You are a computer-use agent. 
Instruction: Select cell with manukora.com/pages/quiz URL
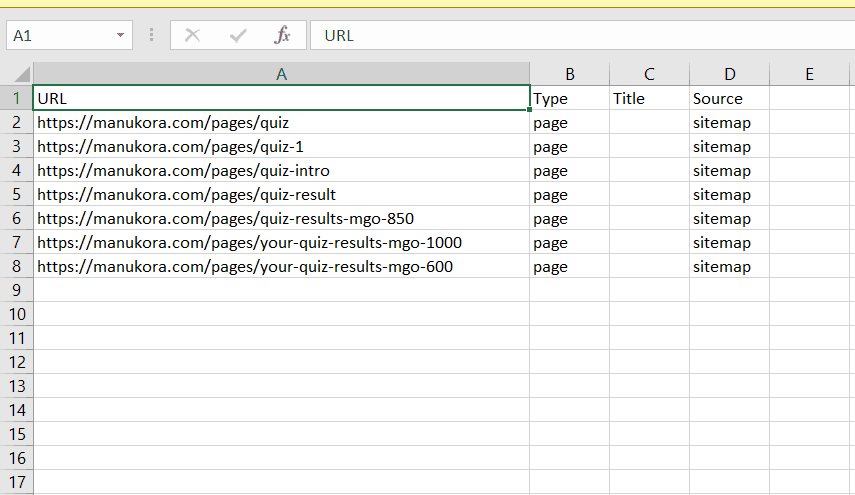(x=281, y=122)
